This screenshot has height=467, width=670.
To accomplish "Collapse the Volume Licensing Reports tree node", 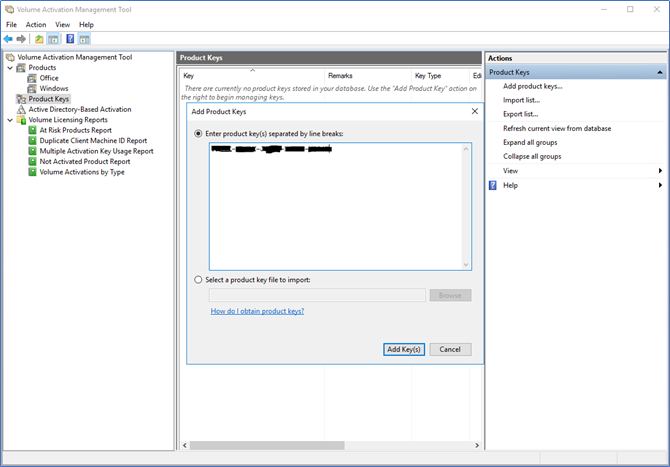I will [10, 120].
